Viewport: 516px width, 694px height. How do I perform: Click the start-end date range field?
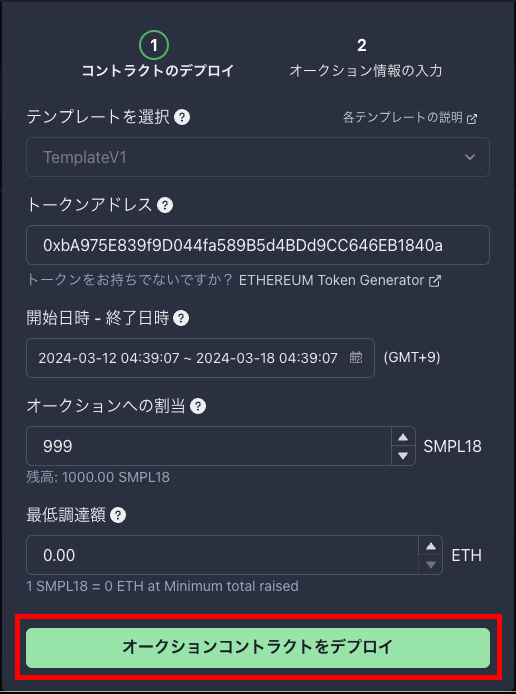point(200,358)
